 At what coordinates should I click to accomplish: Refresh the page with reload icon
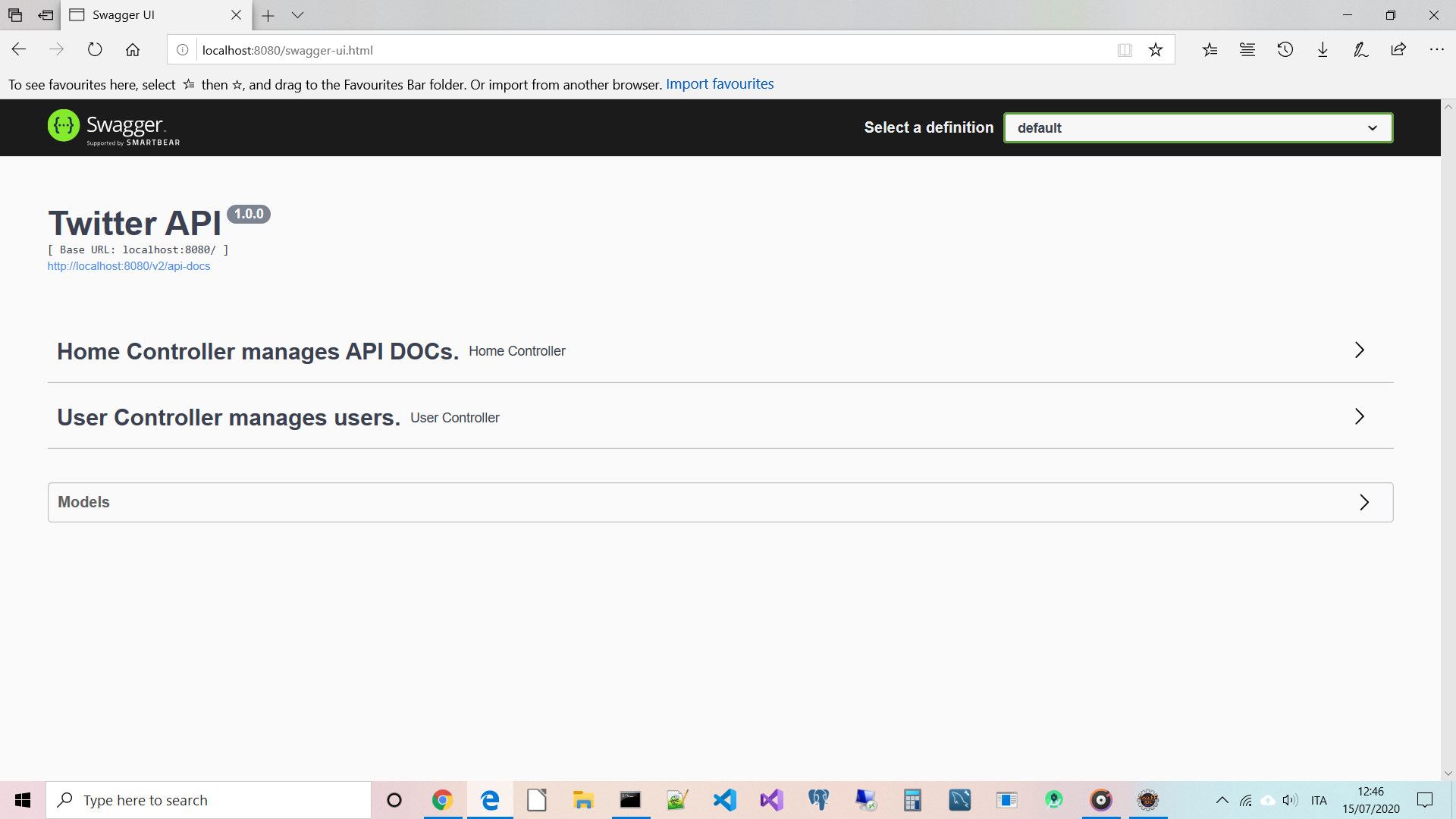pyautogui.click(x=95, y=50)
